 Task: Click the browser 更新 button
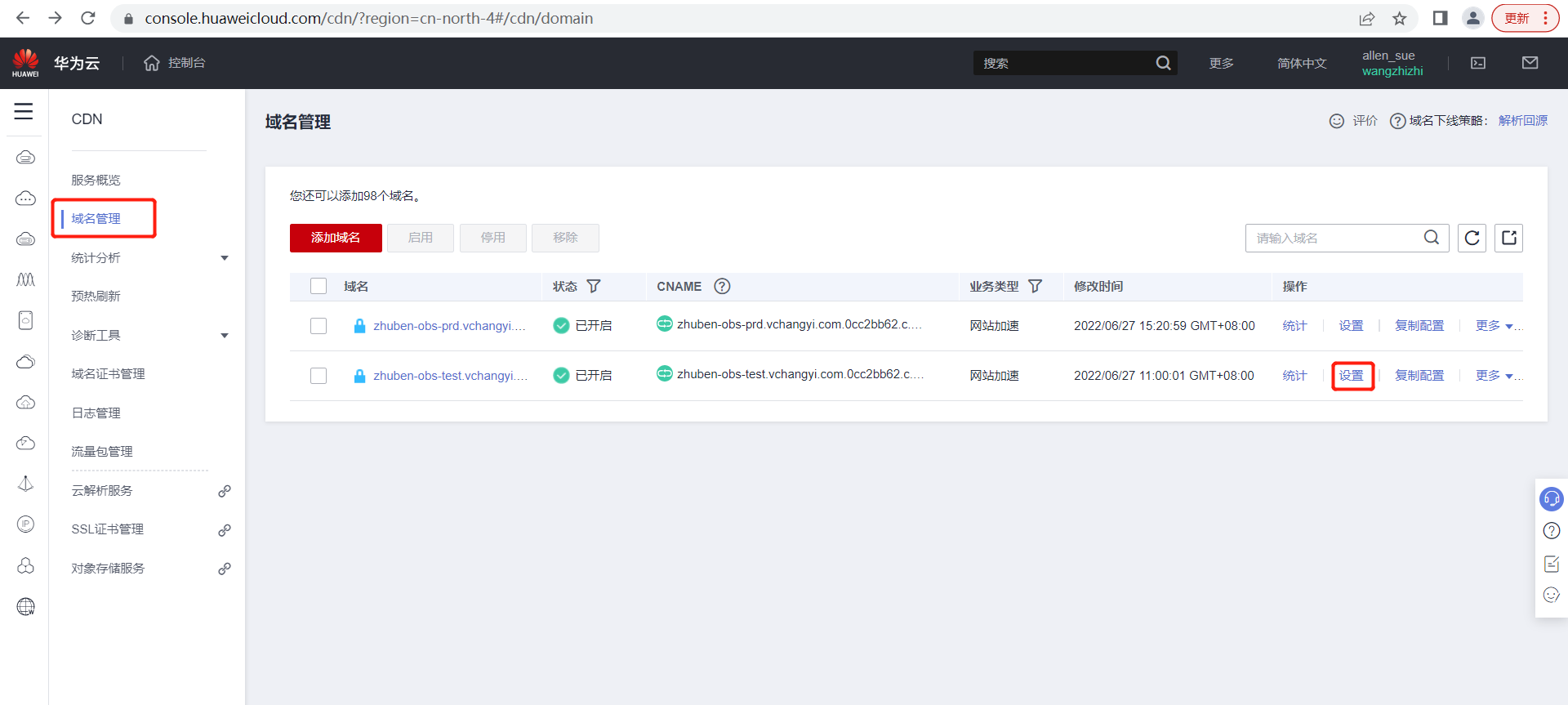pyautogui.click(x=1525, y=18)
